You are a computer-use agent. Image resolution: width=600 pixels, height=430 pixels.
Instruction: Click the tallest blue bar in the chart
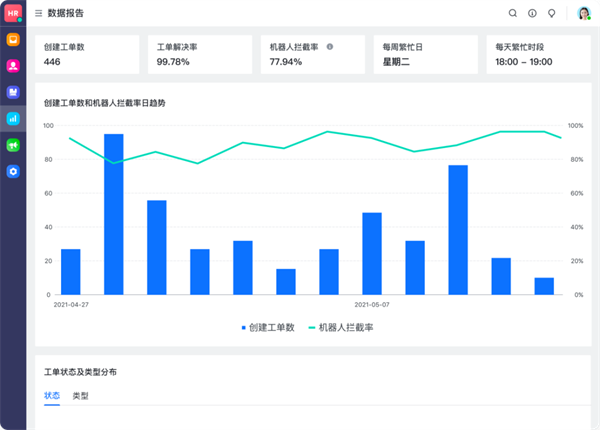(114, 214)
